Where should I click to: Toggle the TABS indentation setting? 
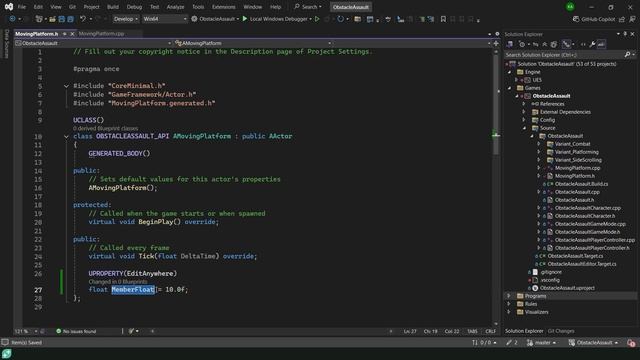tap(472, 331)
